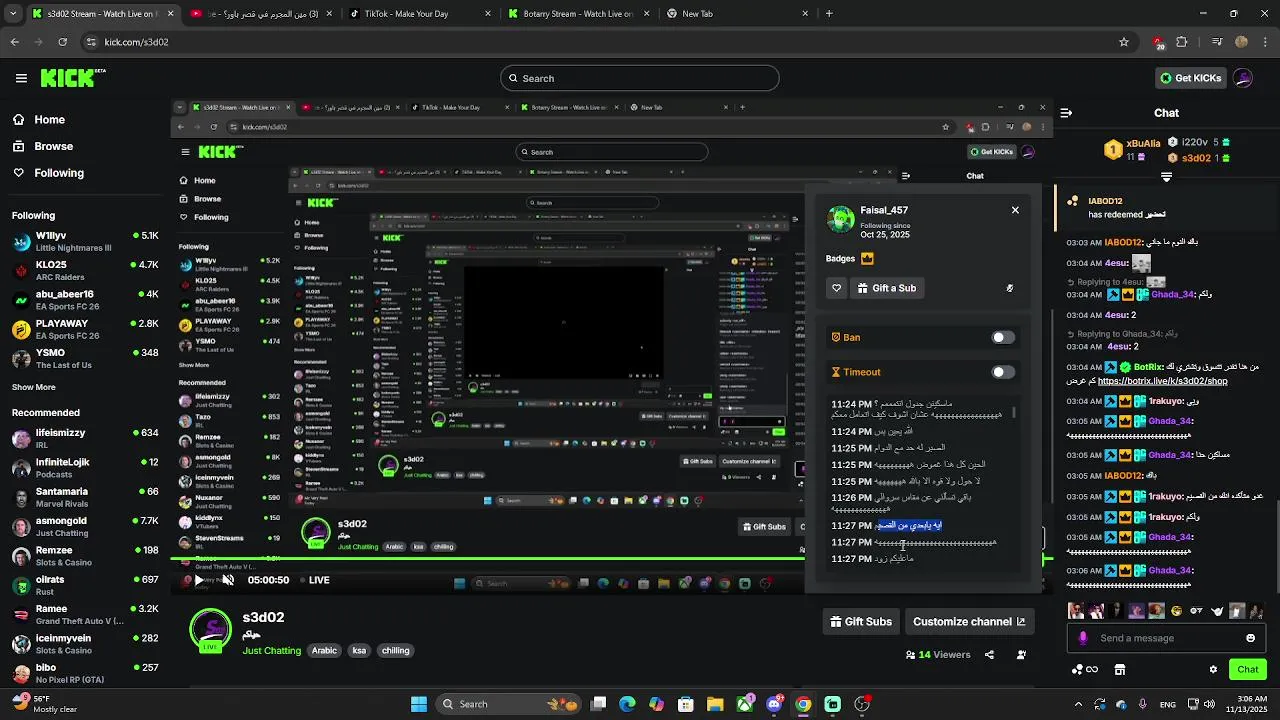Toggle the Ban switch
Viewport: 1280px width, 720px height.
[1003, 337]
